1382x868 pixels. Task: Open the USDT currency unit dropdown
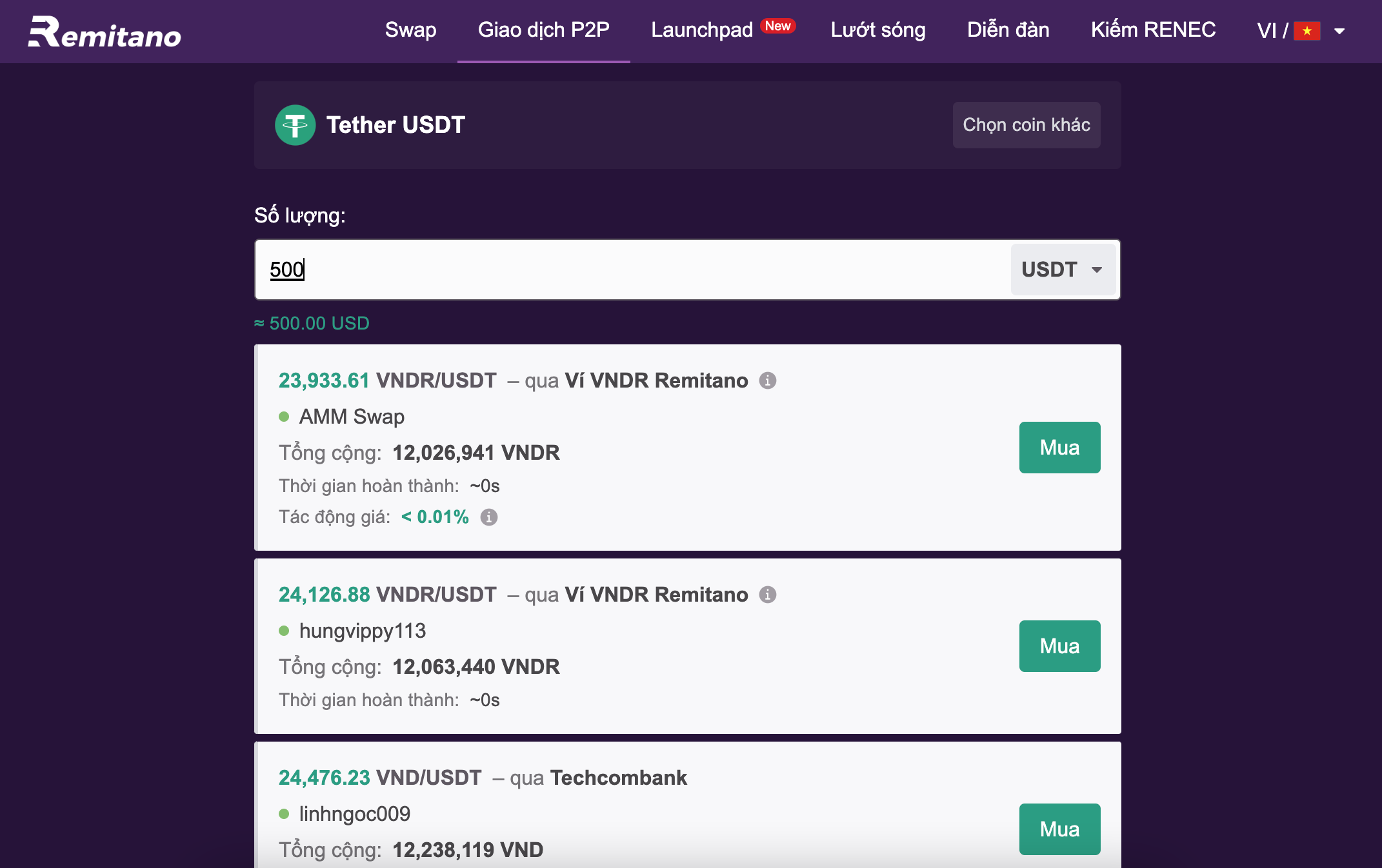point(1063,270)
